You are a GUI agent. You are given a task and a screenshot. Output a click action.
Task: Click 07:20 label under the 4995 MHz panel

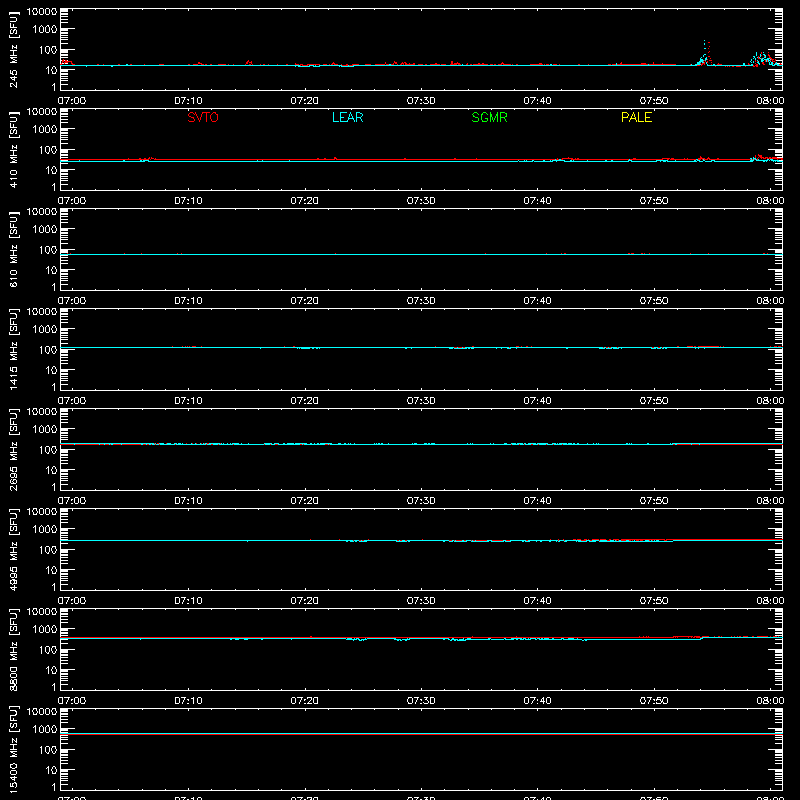305,601
